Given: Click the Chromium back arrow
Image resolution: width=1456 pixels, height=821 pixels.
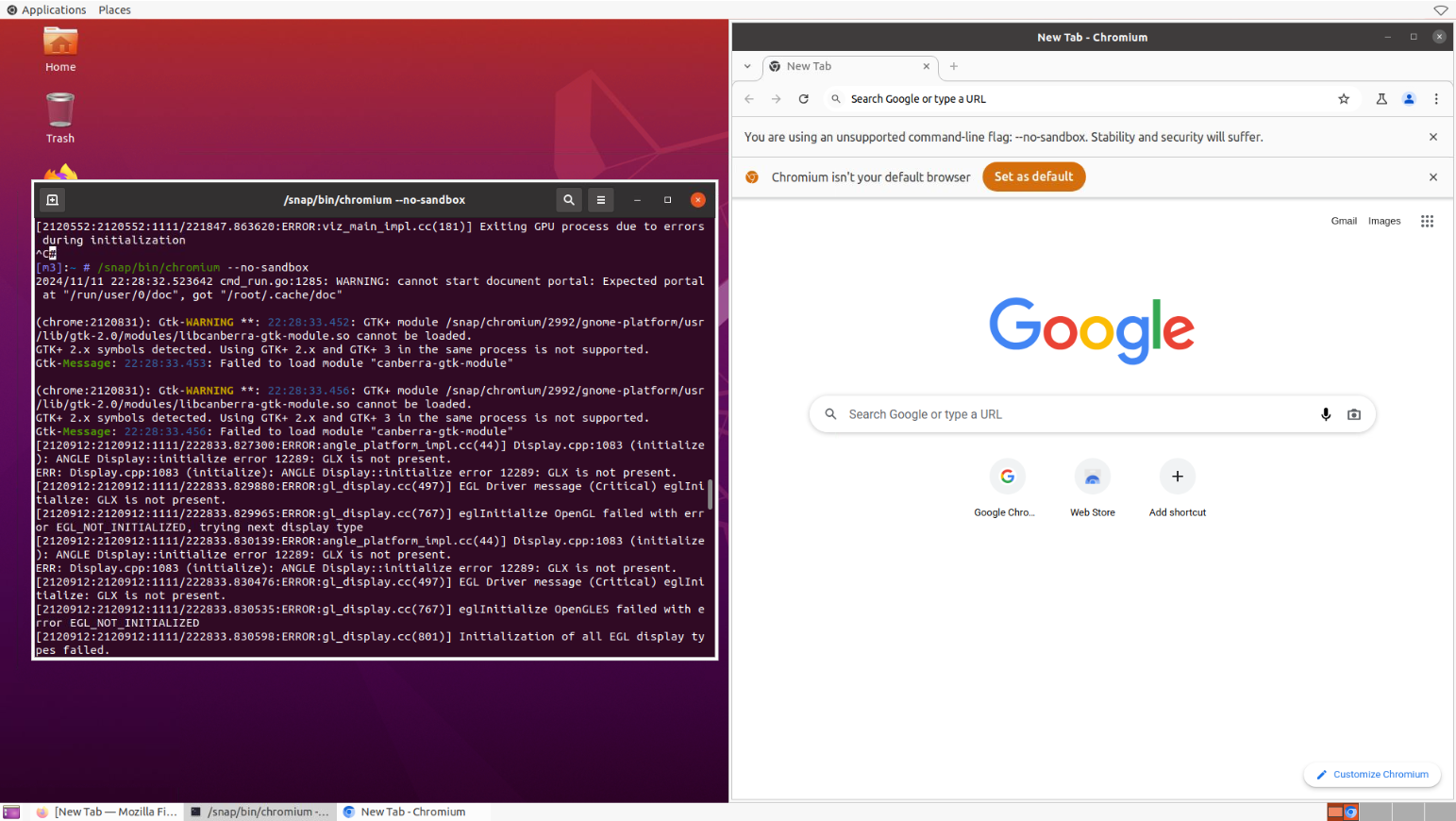Looking at the screenshot, I should click(x=749, y=99).
